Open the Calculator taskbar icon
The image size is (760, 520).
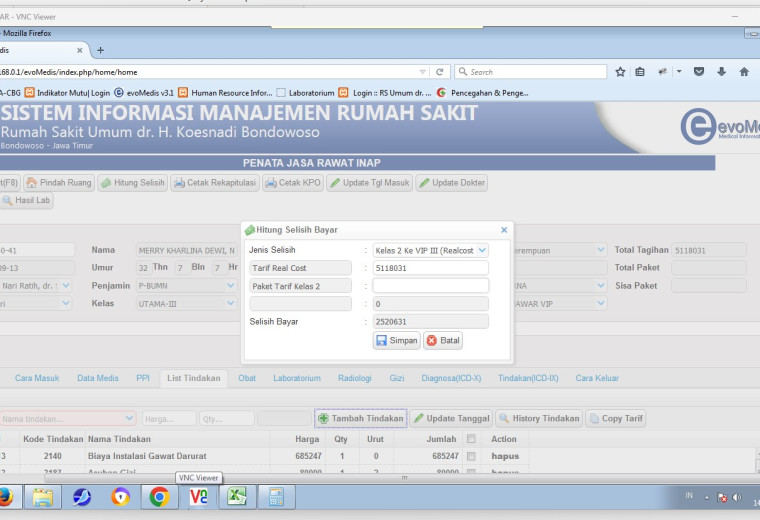[x=276, y=497]
